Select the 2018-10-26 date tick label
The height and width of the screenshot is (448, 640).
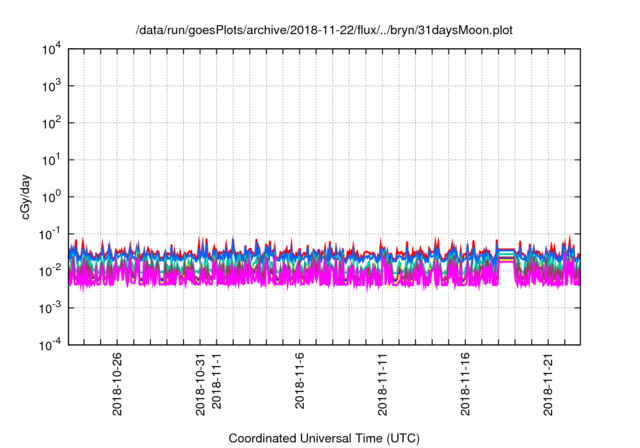[x=118, y=382]
